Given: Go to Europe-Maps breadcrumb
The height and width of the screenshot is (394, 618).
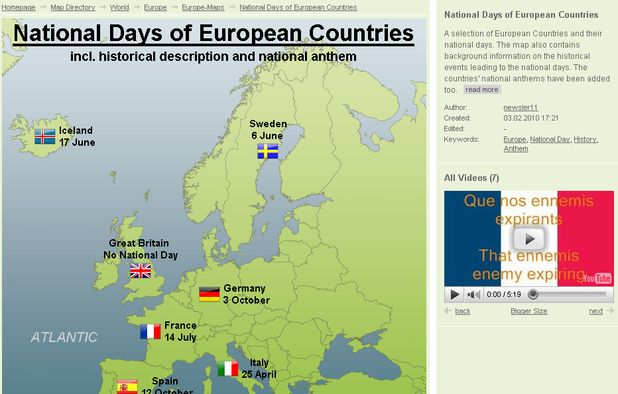Looking at the screenshot, I should pos(203,7).
